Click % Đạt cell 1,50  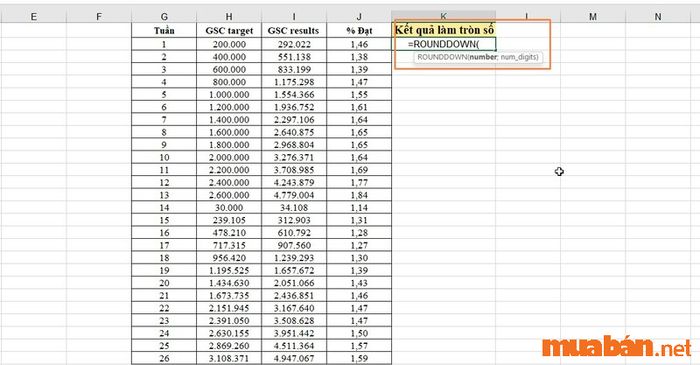(359, 333)
